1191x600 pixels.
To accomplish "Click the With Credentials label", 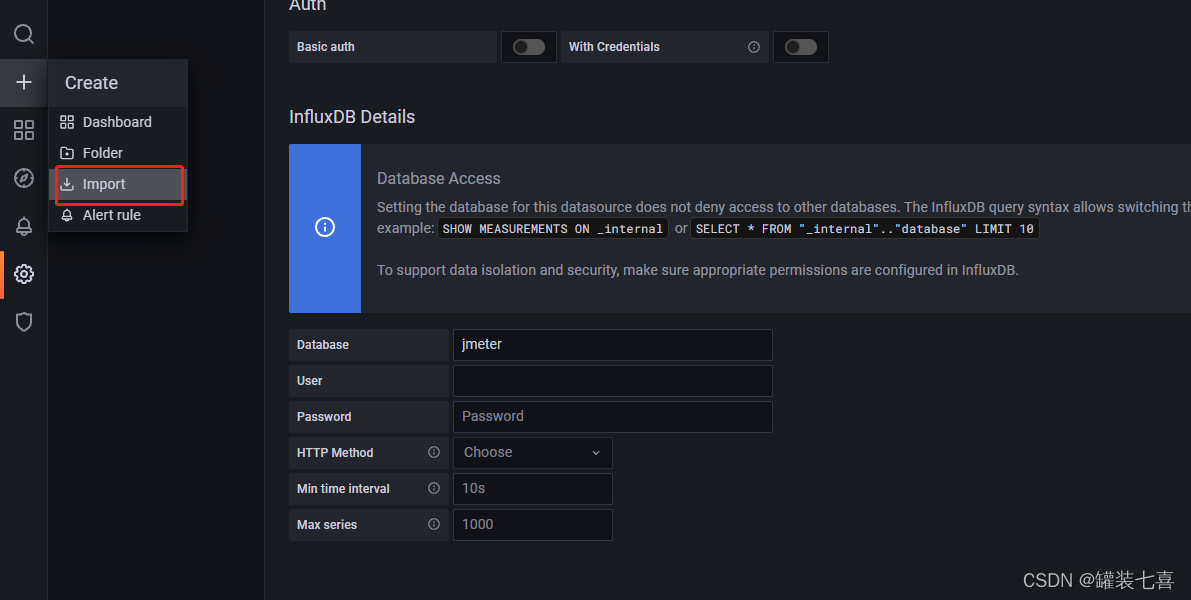I will (614, 47).
